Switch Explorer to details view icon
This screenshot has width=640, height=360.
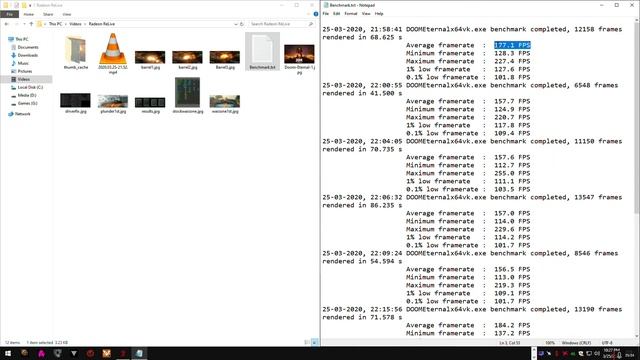coord(307,342)
